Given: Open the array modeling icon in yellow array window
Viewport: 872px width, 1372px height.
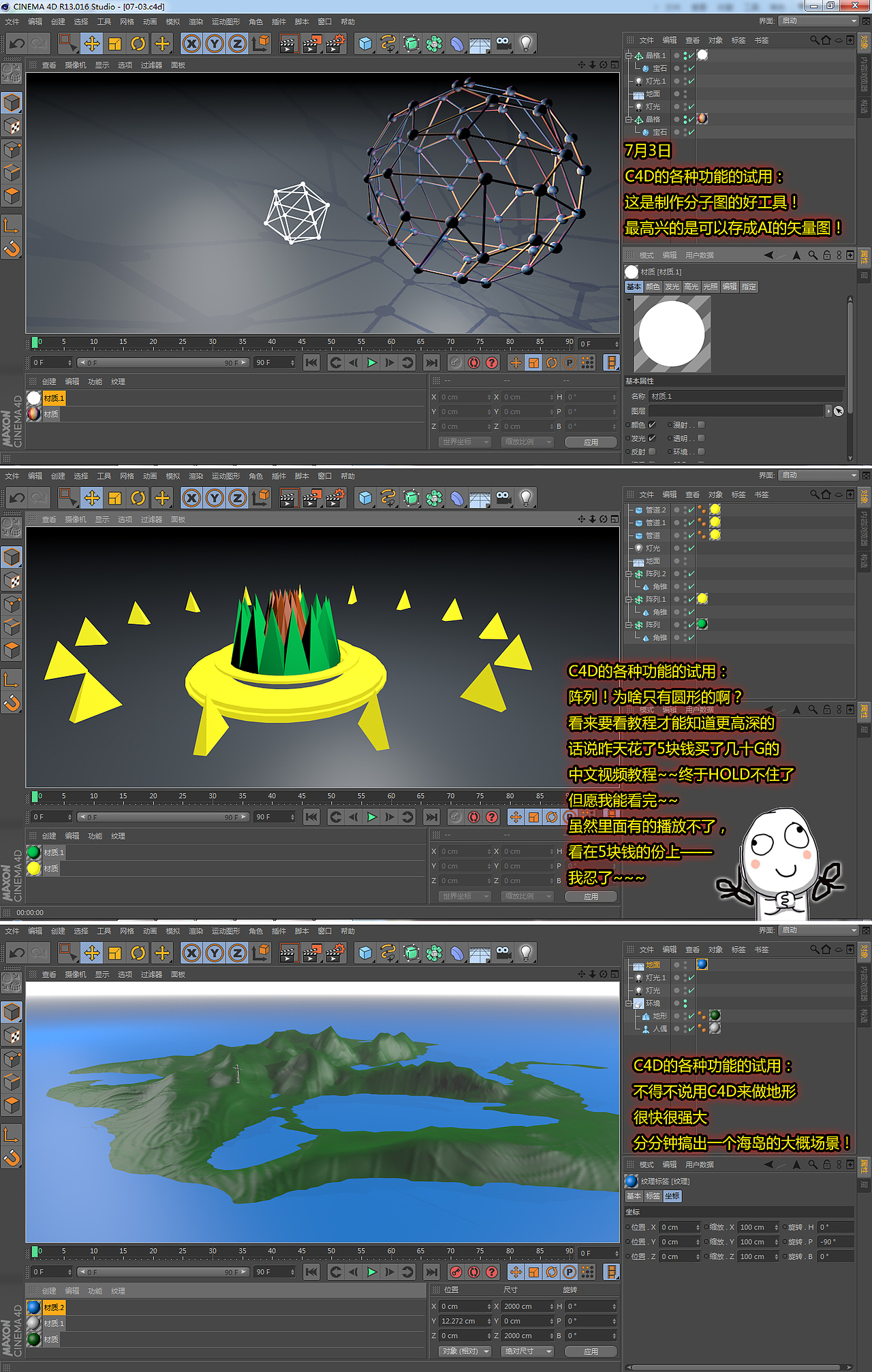Looking at the screenshot, I should pos(434,498).
